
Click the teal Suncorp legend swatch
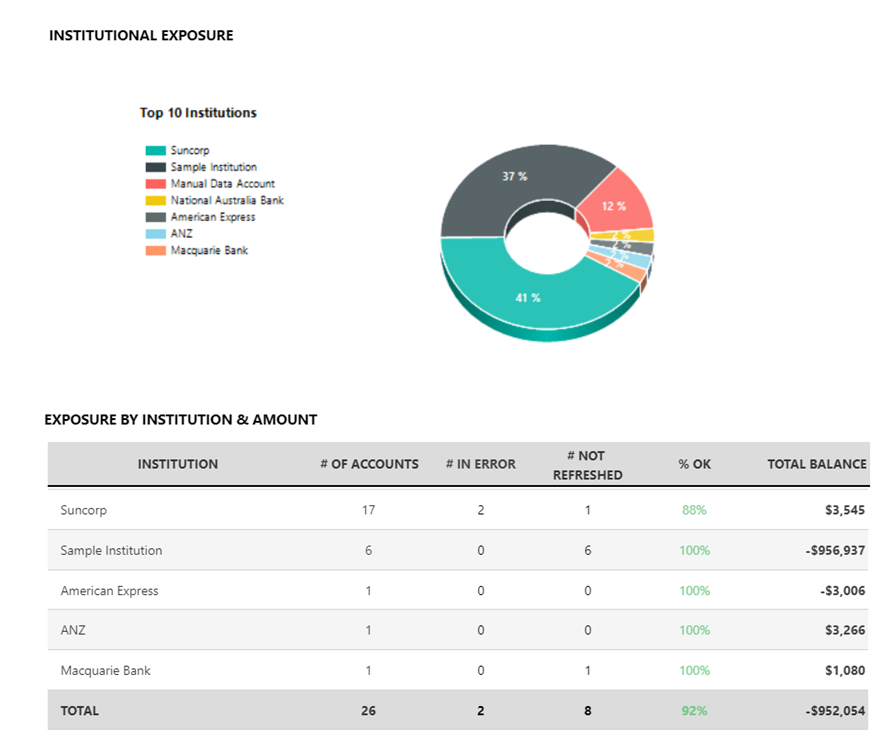[x=155, y=151]
